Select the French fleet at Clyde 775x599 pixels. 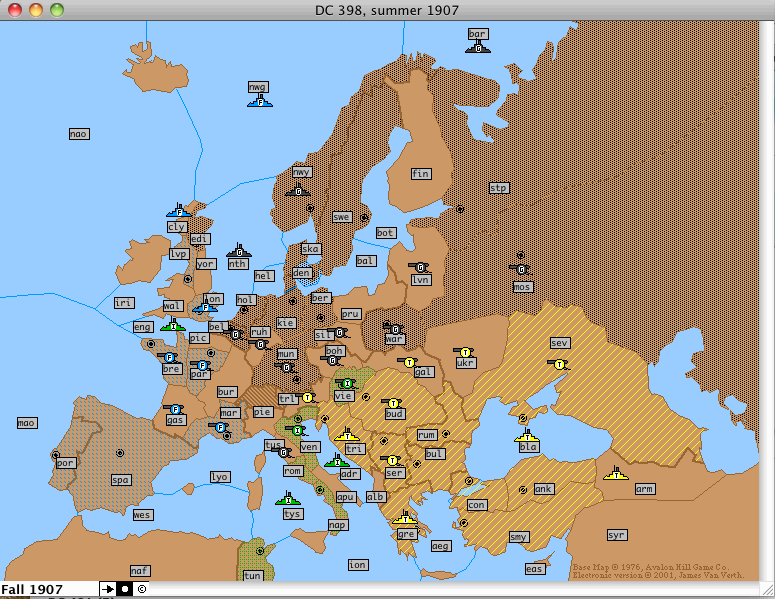click(179, 211)
